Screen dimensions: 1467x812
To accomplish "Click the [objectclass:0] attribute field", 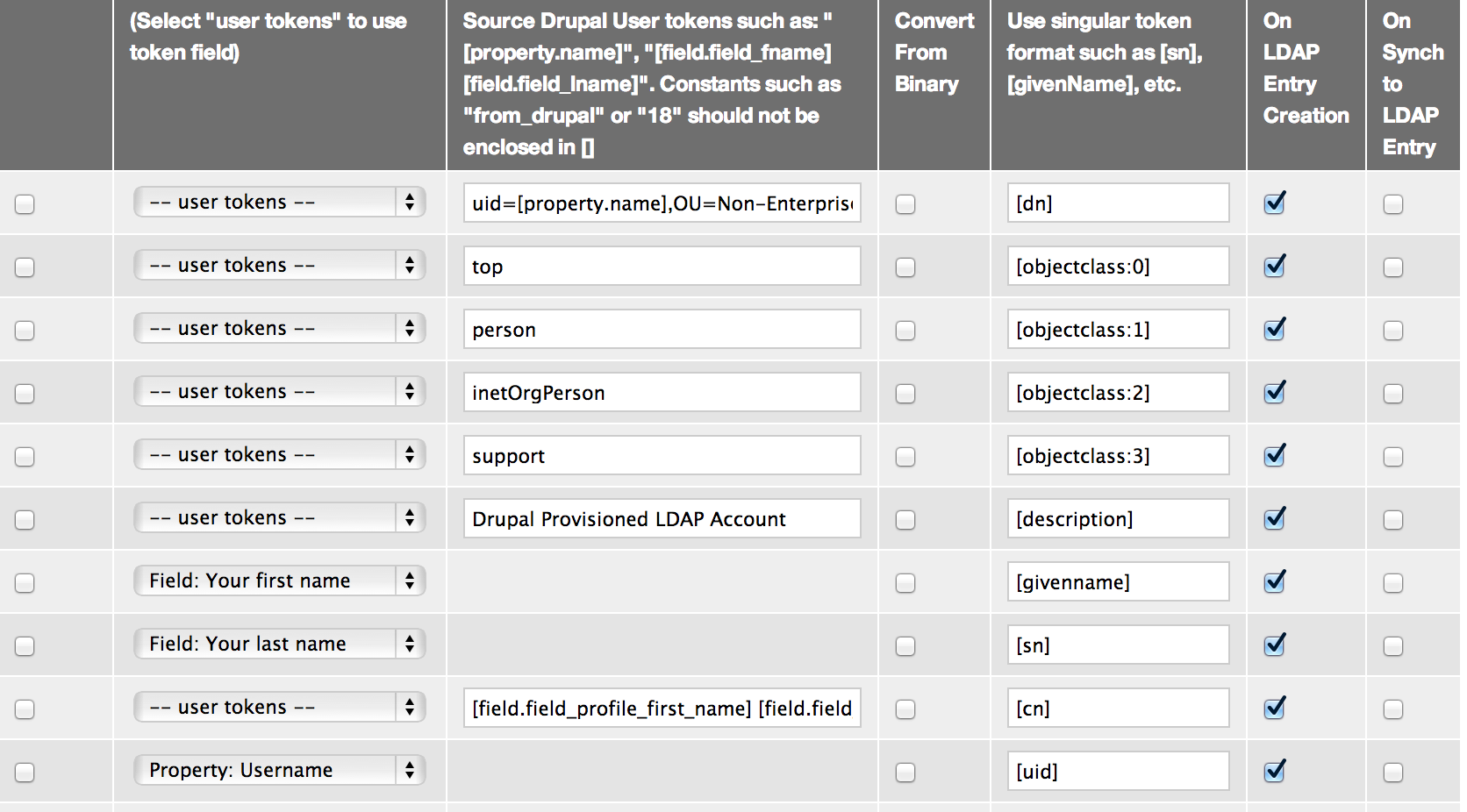I will coord(1118,267).
